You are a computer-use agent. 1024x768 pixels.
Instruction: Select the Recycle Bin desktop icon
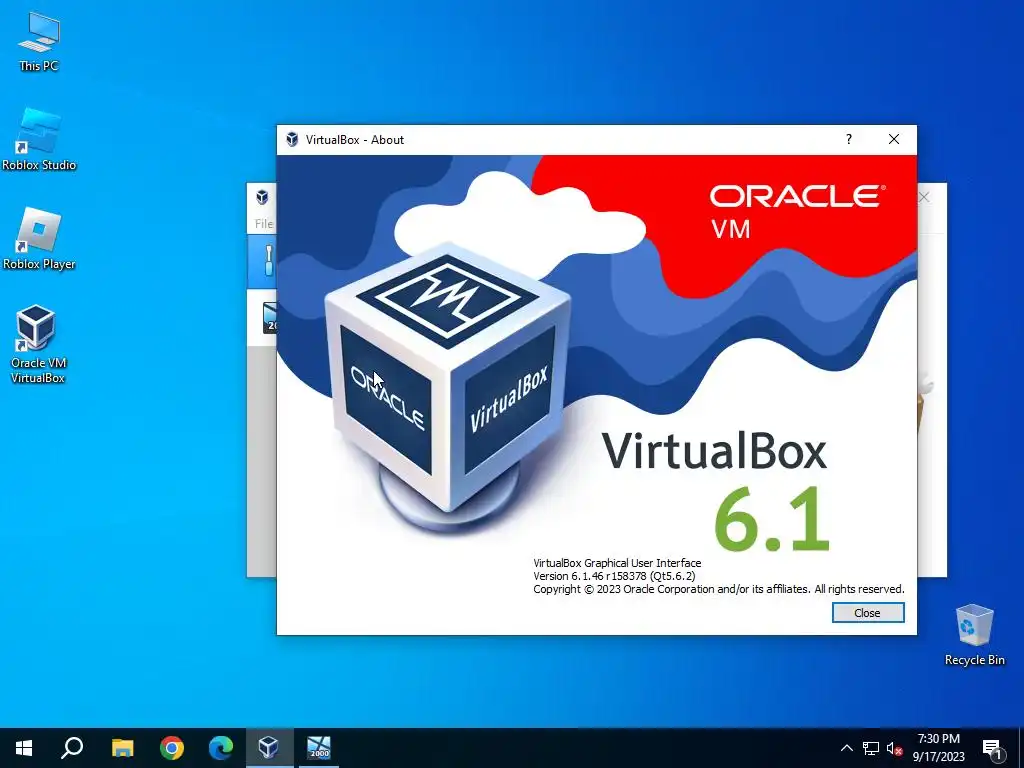(x=974, y=635)
